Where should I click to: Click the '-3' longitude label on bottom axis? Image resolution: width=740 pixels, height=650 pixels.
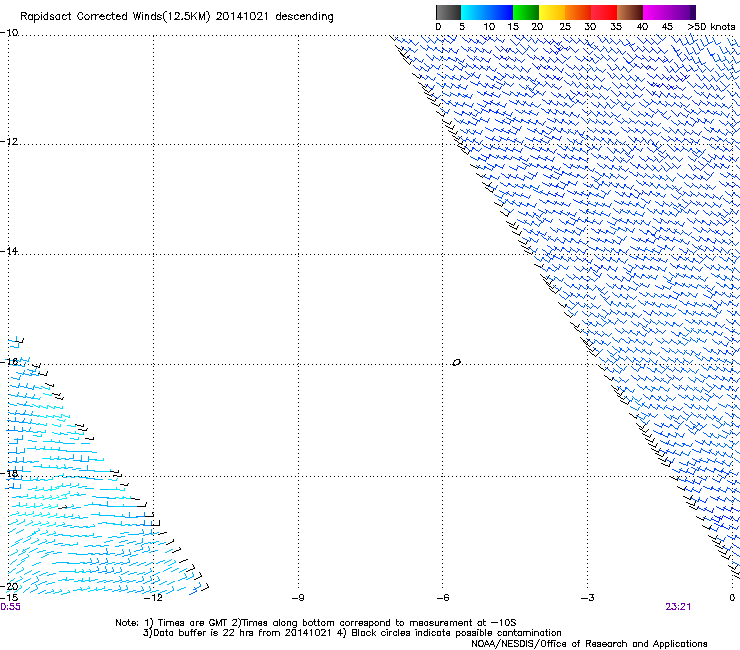click(x=587, y=598)
